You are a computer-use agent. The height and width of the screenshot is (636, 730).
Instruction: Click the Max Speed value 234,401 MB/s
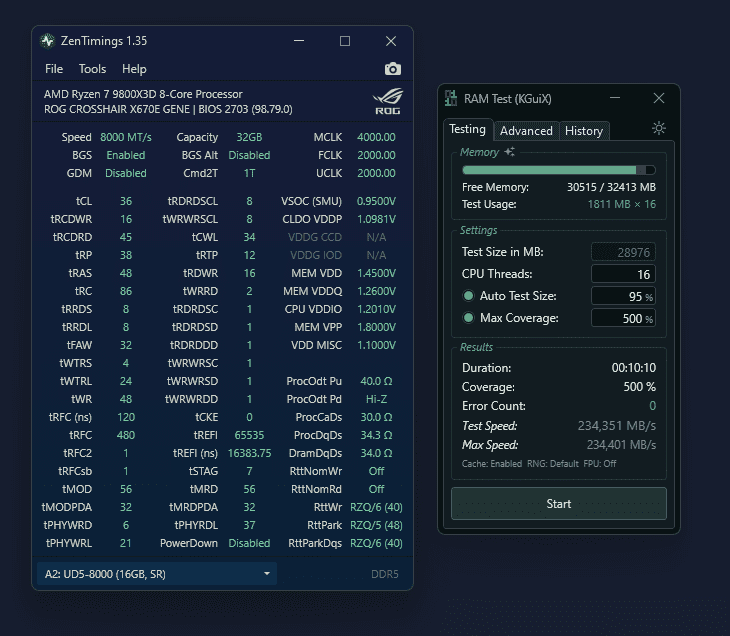[621, 445]
